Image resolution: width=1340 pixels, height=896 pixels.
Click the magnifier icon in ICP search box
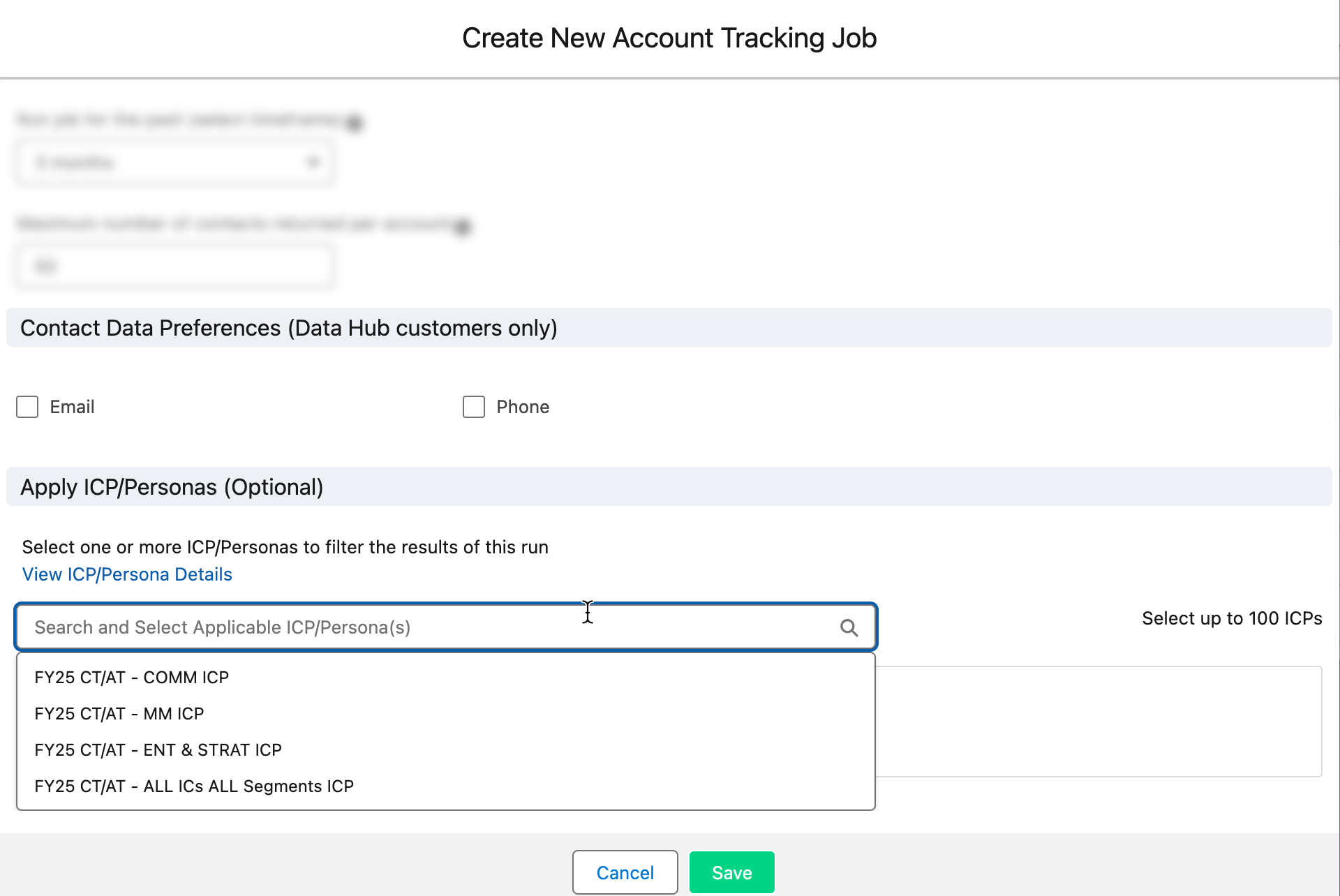coord(849,628)
